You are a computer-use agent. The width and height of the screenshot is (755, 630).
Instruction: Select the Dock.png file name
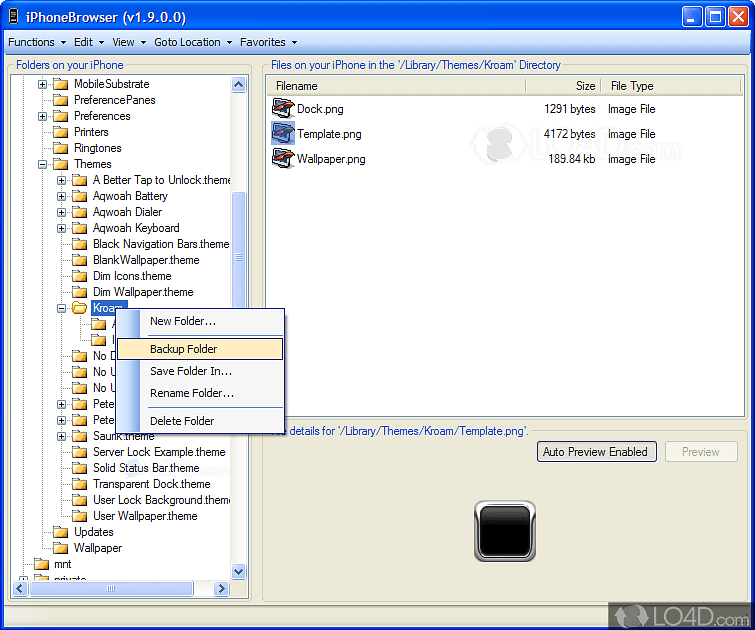(320, 109)
